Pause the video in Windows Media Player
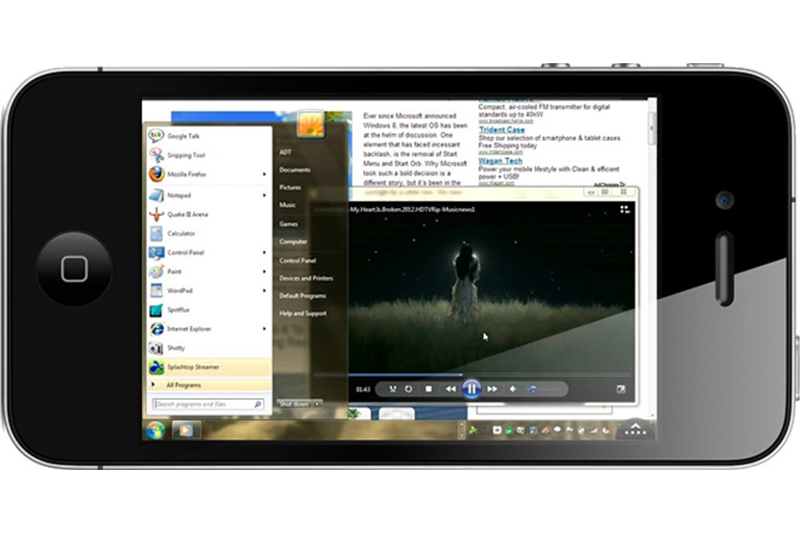Screen dimensions: 800x533 (x=472, y=388)
